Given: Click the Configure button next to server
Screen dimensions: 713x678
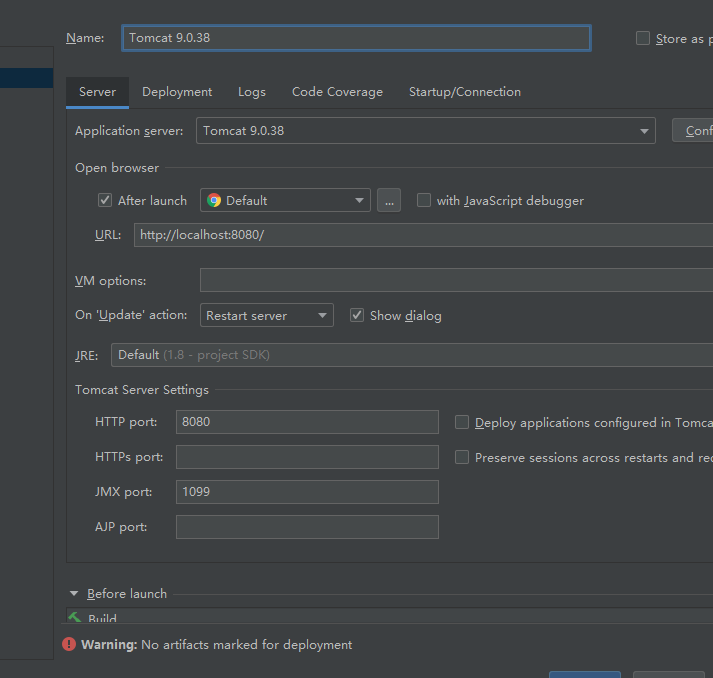Looking at the screenshot, I should pyautogui.click(x=693, y=131).
